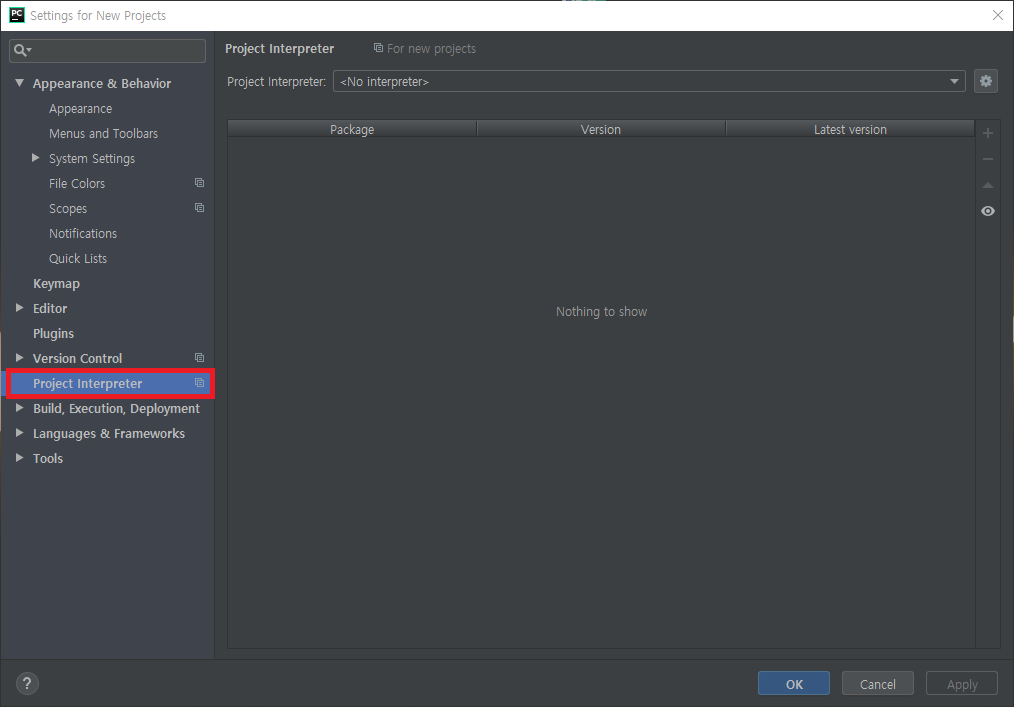Expand the Tools section
Screen dimensions: 1014x707
pos(19,458)
